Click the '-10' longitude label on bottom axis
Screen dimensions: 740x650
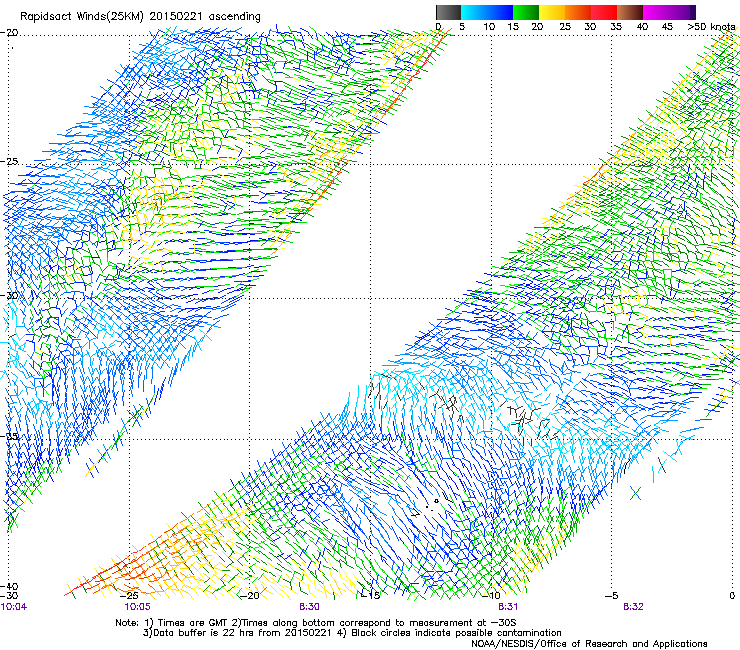(491, 596)
